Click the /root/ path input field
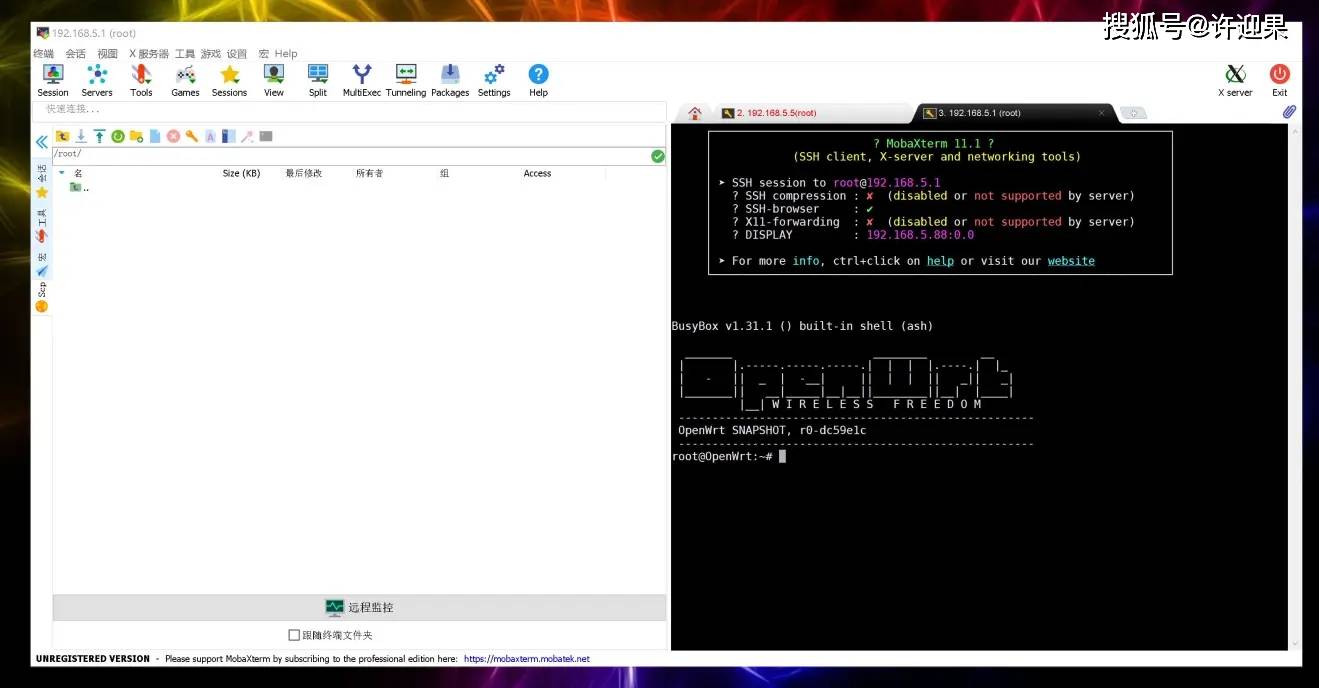 coord(351,156)
